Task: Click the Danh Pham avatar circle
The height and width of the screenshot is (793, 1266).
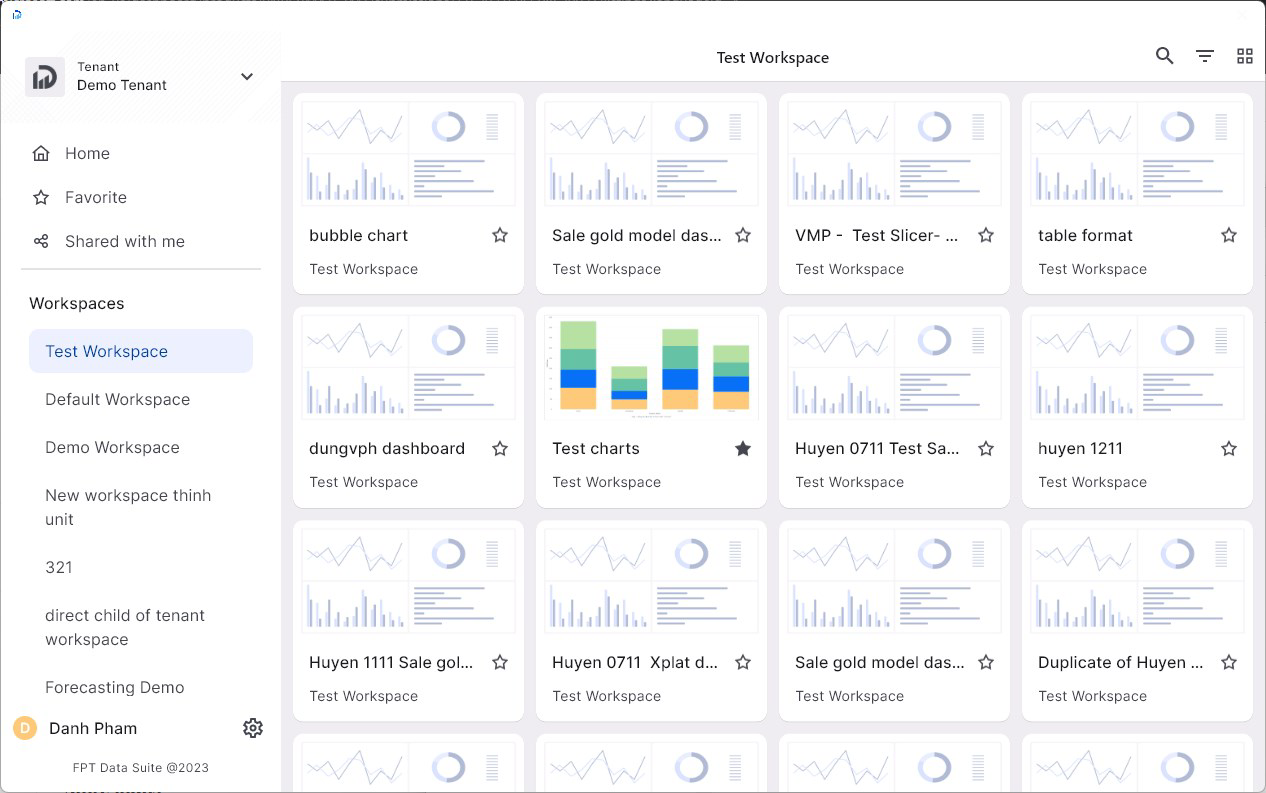Action: pos(25,728)
